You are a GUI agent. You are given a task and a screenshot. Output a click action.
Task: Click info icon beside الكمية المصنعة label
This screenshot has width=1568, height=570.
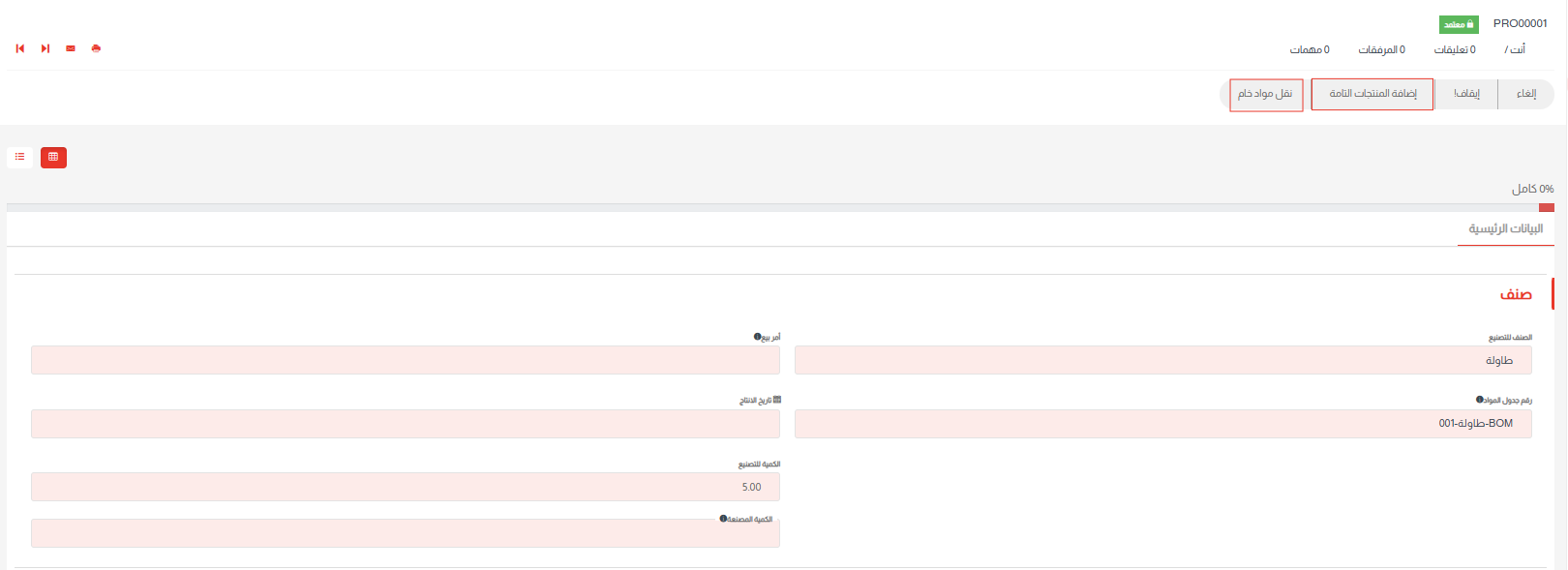click(723, 519)
